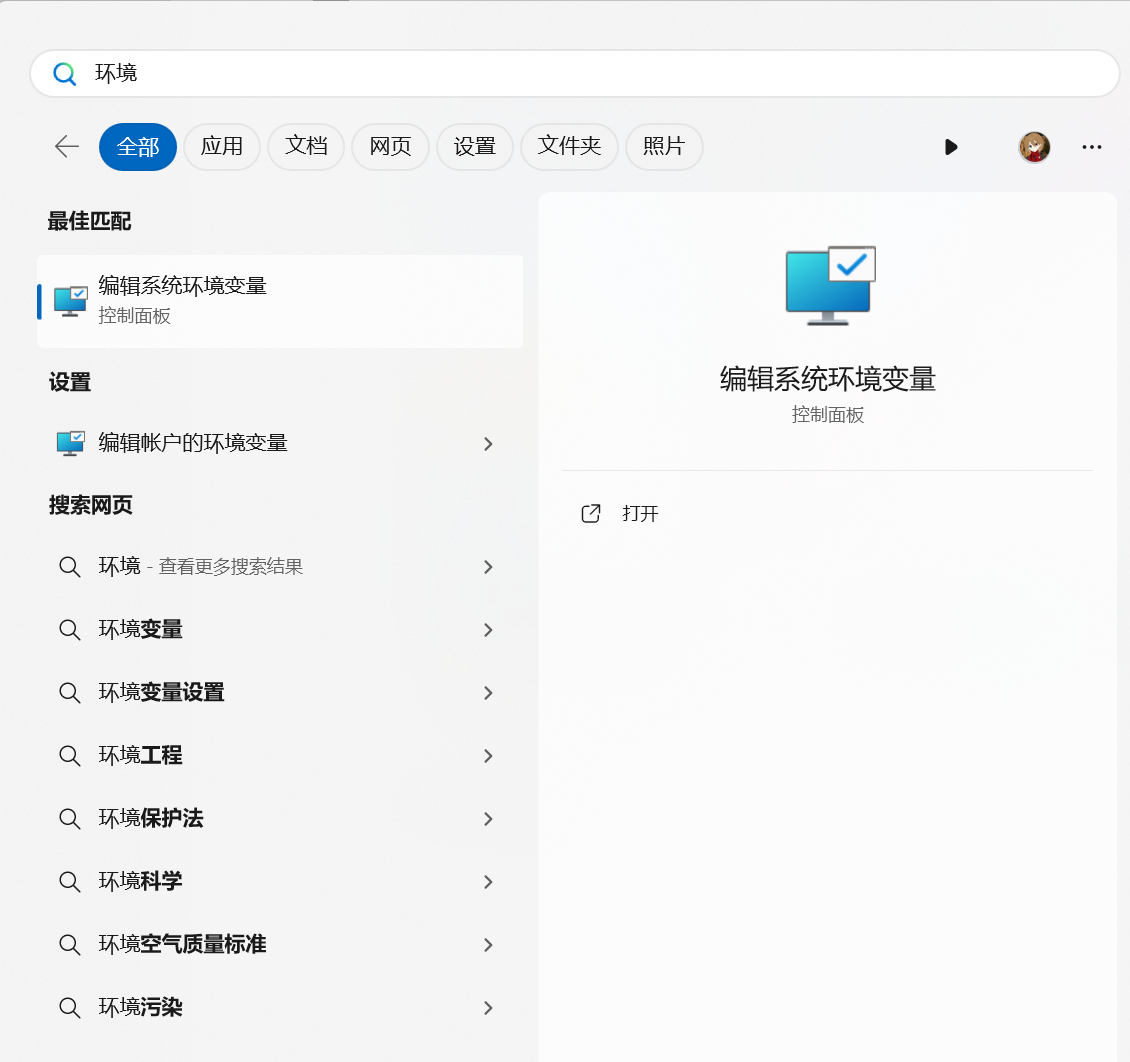Expand chevron next to 环境变量设置
The height and width of the screenshot is (1062, 1130).
point(489,693)
